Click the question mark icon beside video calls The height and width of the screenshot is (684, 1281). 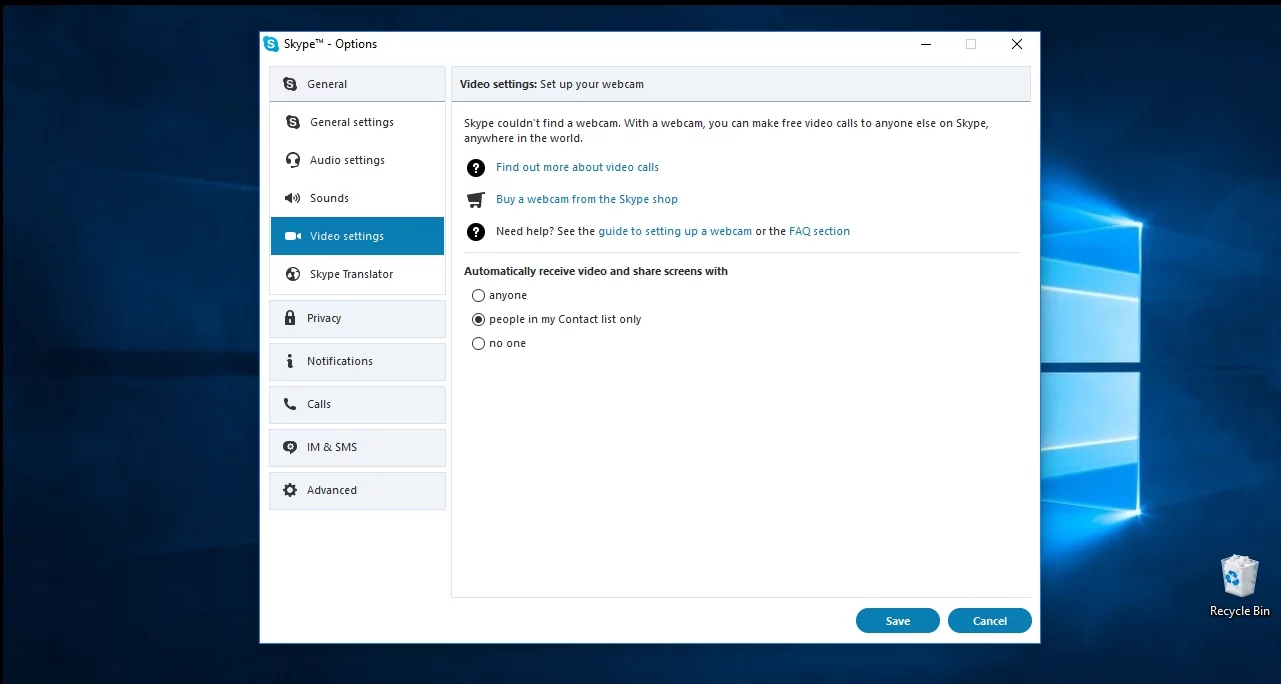tap(476, 168)
